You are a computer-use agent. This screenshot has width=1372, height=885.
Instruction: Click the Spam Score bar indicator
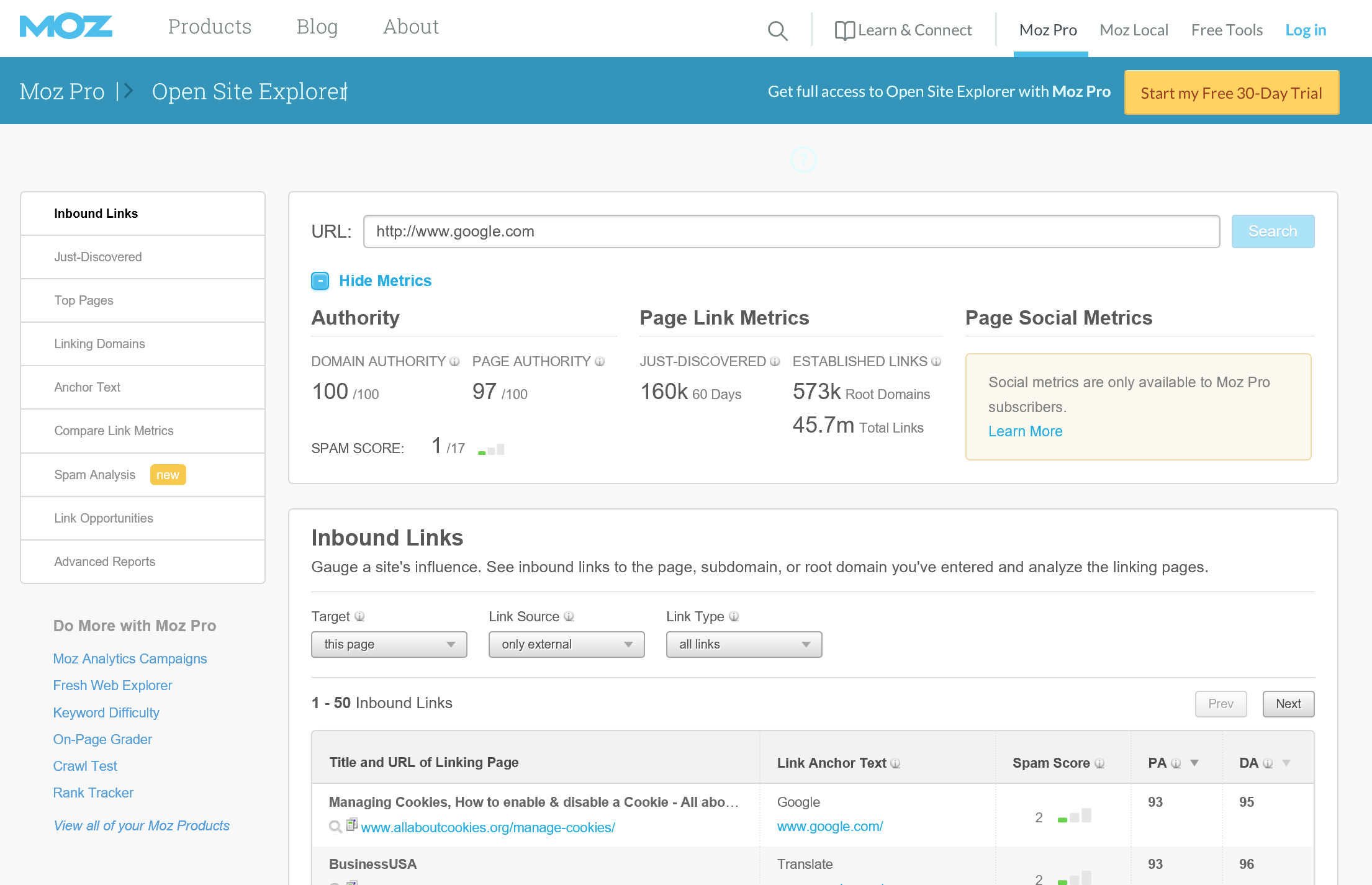tap(490, 448)
